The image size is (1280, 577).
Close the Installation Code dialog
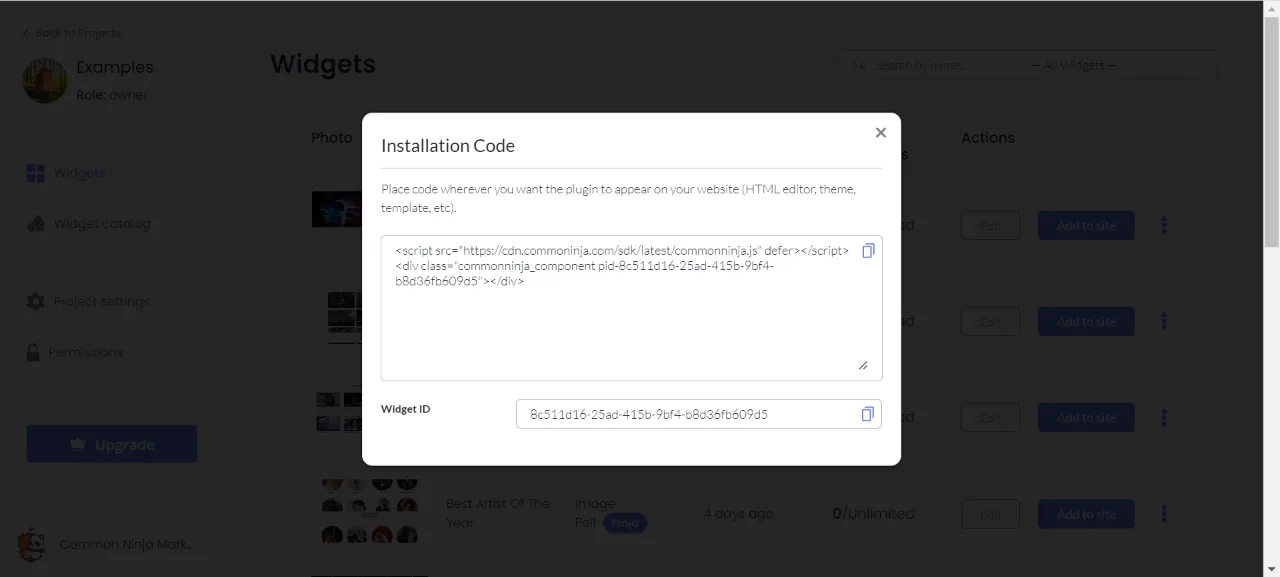point(880,133)
